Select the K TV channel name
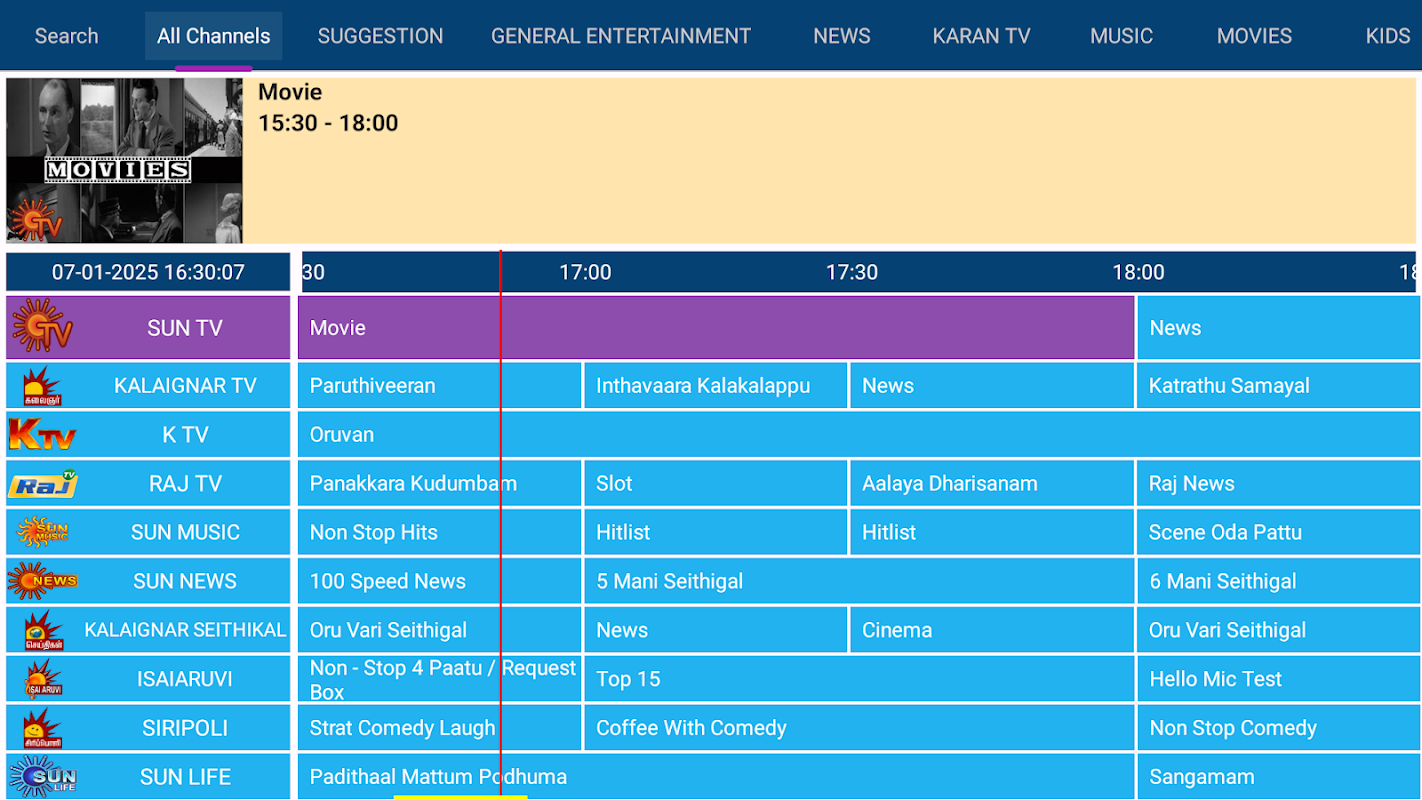 click(185, 435)
